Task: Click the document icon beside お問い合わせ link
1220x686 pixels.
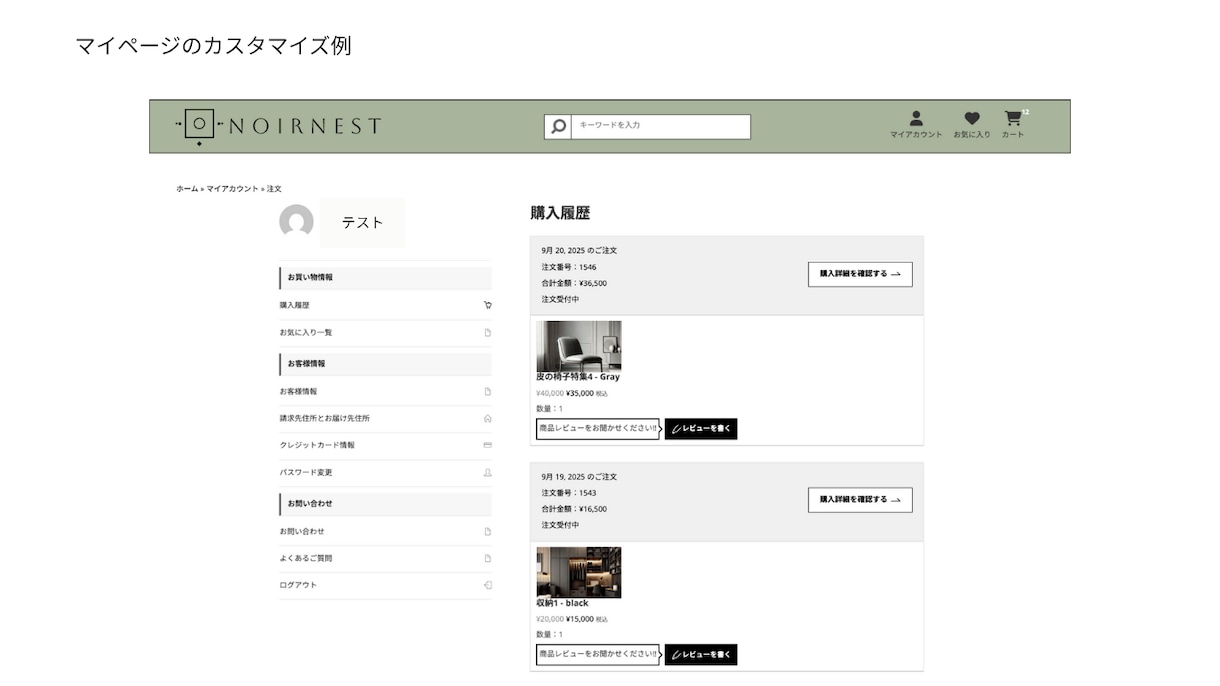Action: click(488, 531)
